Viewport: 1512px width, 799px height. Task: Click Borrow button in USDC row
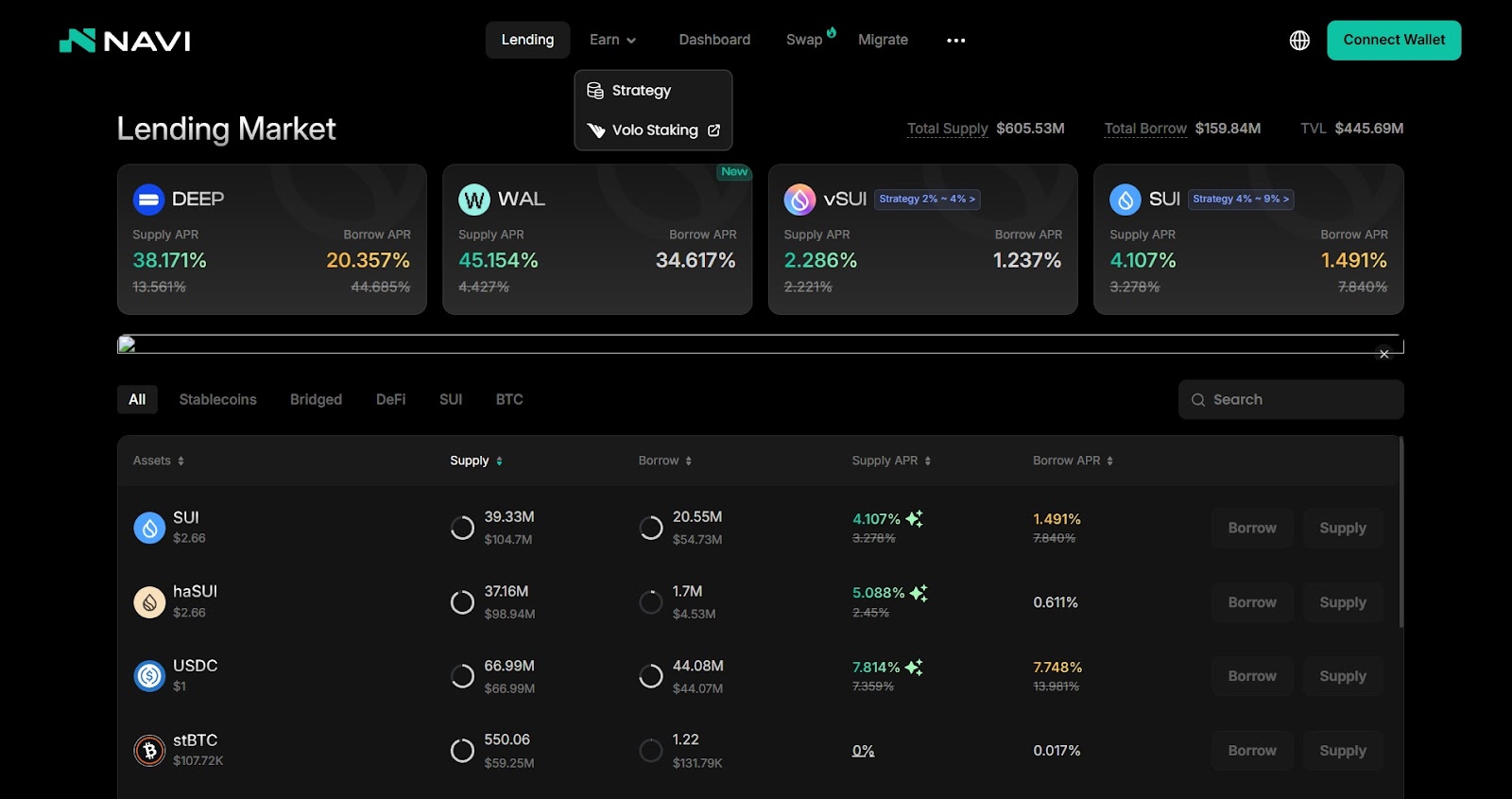(x=1252, y=676)
